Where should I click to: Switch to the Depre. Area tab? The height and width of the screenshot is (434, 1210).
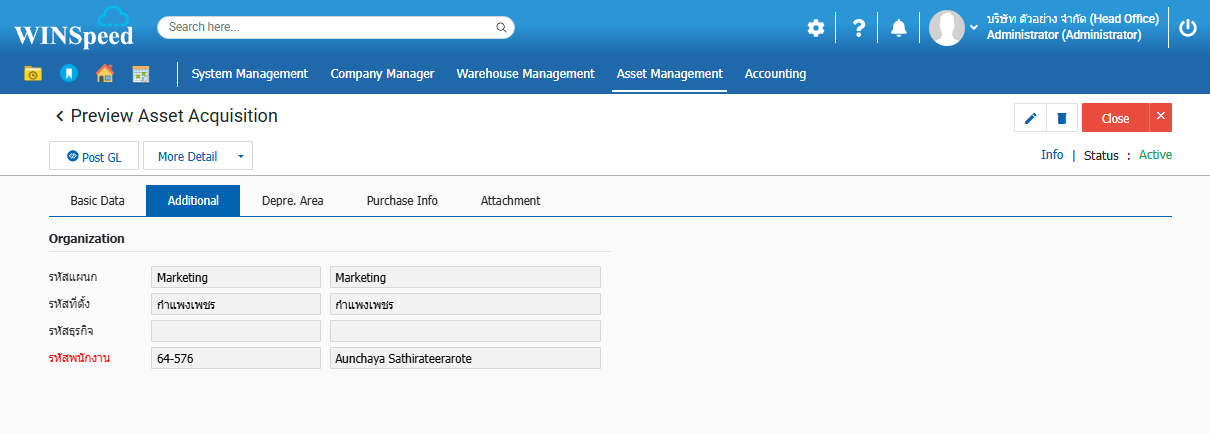pos(292,201)
